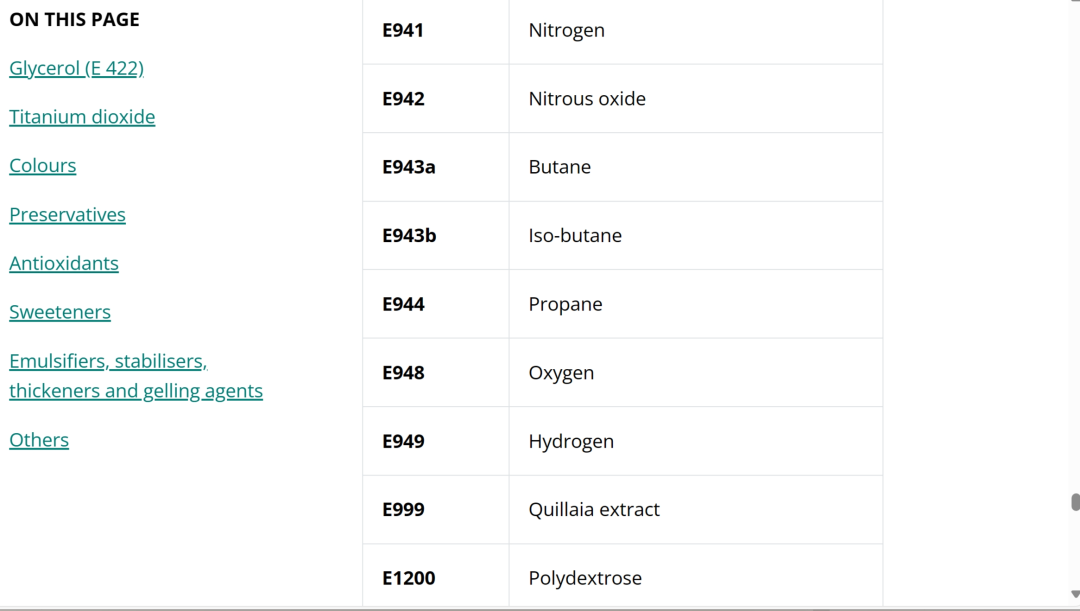Click the scroll down arrow in the scrollbar

(x=1075, y=595)
